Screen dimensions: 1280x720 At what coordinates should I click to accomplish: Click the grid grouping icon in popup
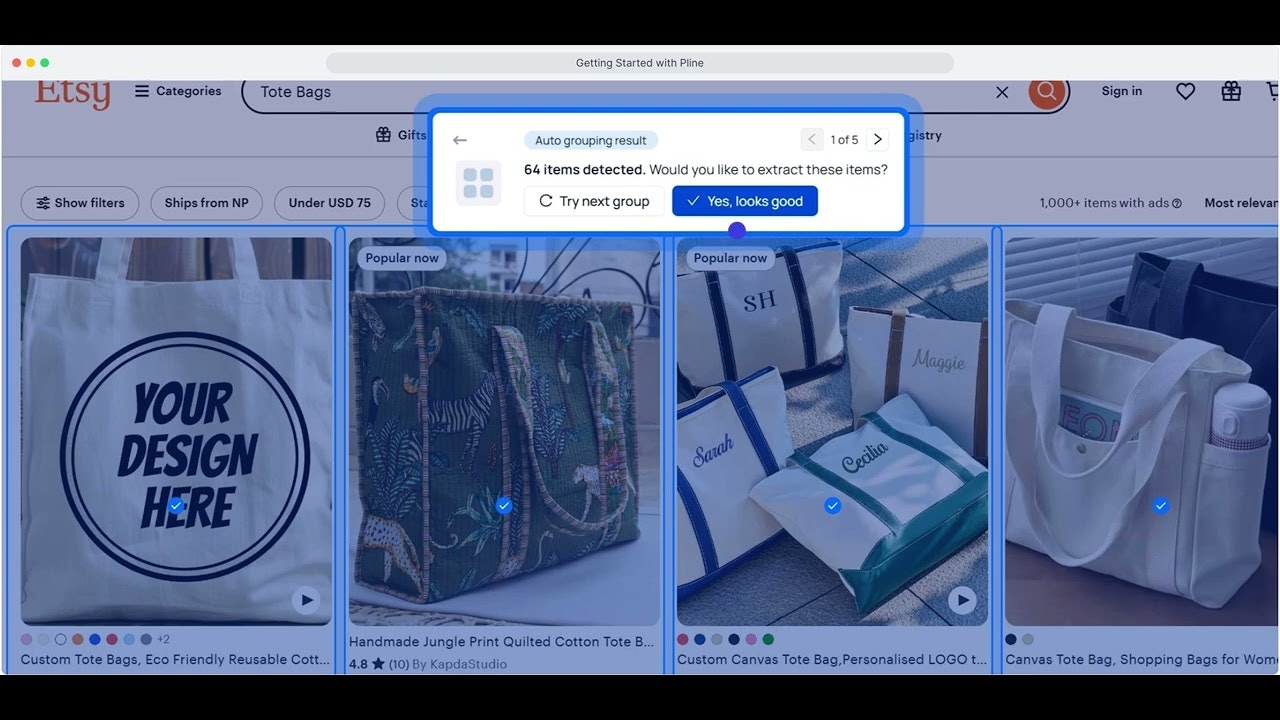pyautogui.click(x=478, y=183)
